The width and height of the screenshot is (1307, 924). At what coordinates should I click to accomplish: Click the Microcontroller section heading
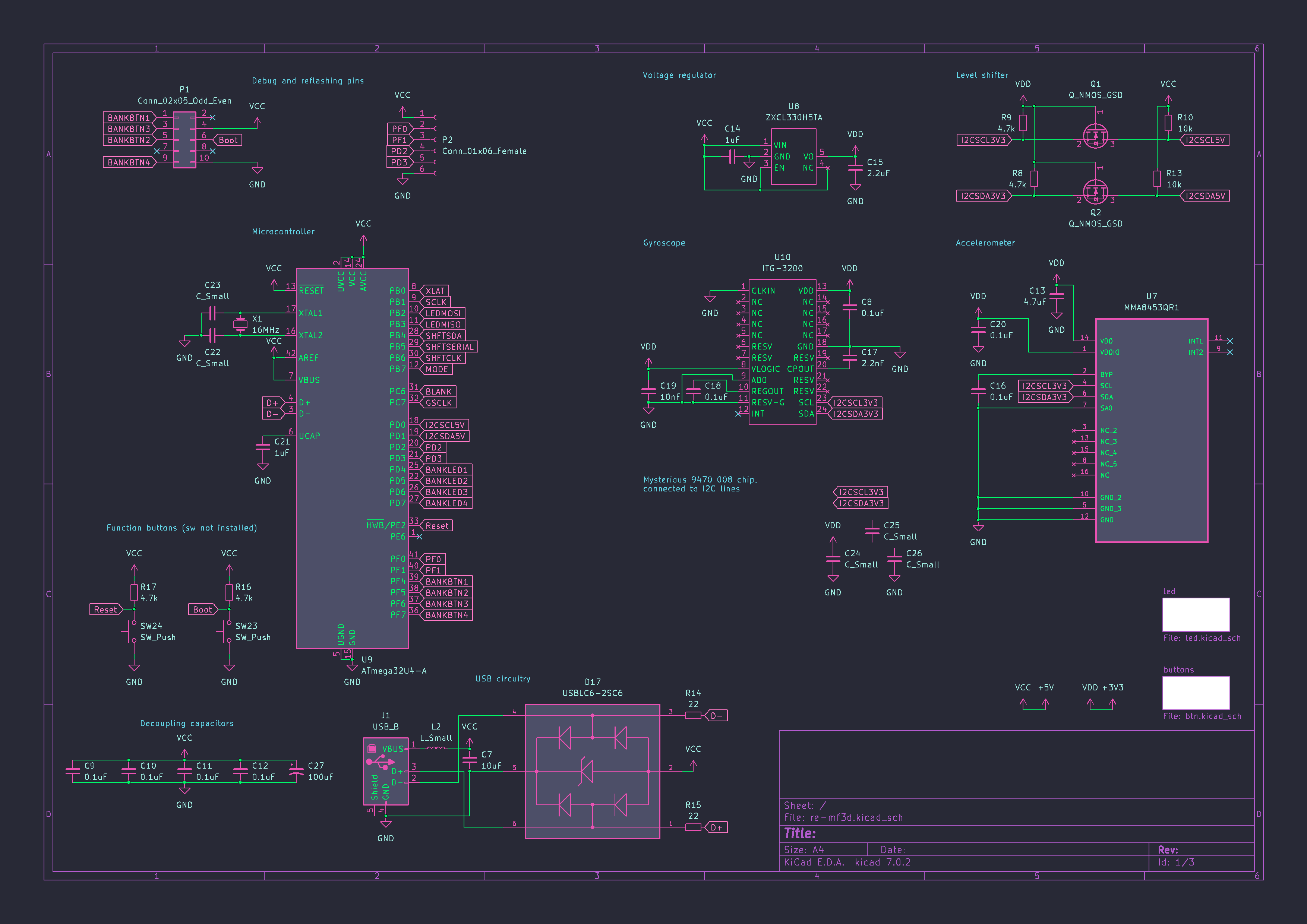[x=283, y=232]
